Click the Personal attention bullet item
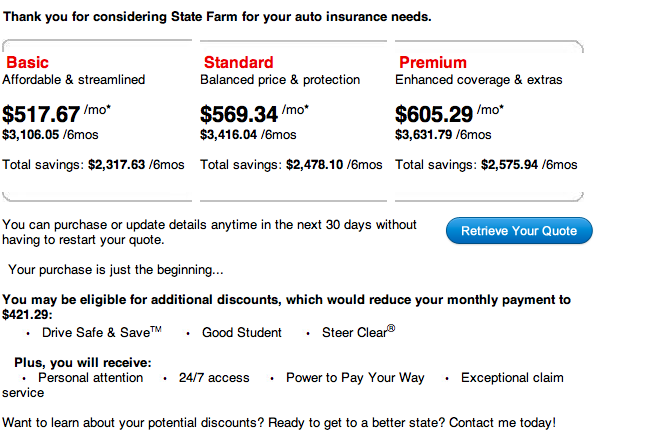 point(91,378)
